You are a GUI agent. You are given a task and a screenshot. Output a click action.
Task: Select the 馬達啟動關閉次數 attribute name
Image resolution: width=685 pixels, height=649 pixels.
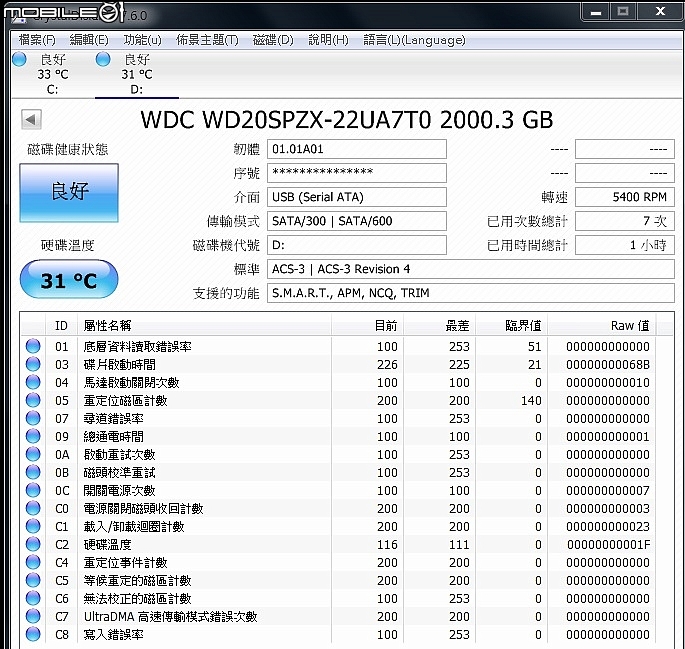131,383
